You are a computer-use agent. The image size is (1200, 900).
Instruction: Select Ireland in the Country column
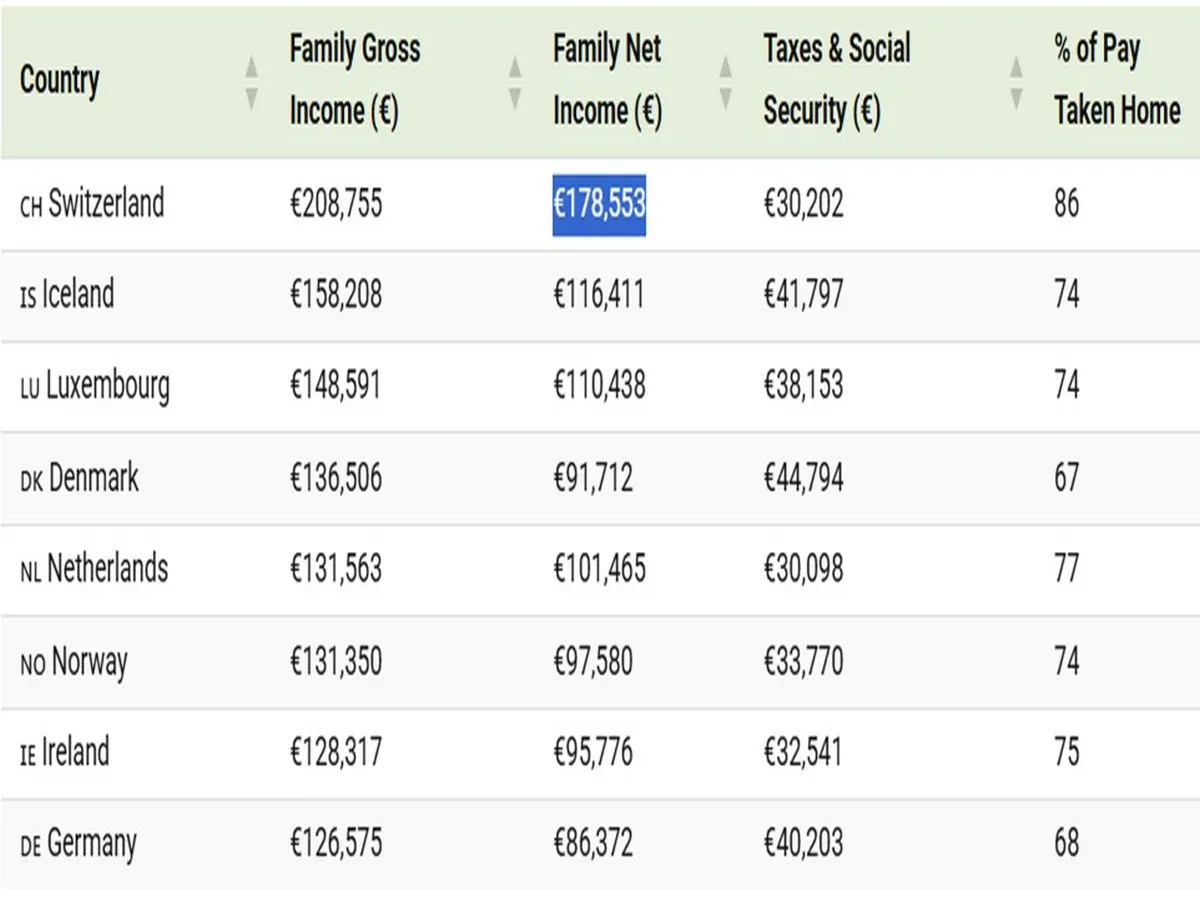pos(75,752)
